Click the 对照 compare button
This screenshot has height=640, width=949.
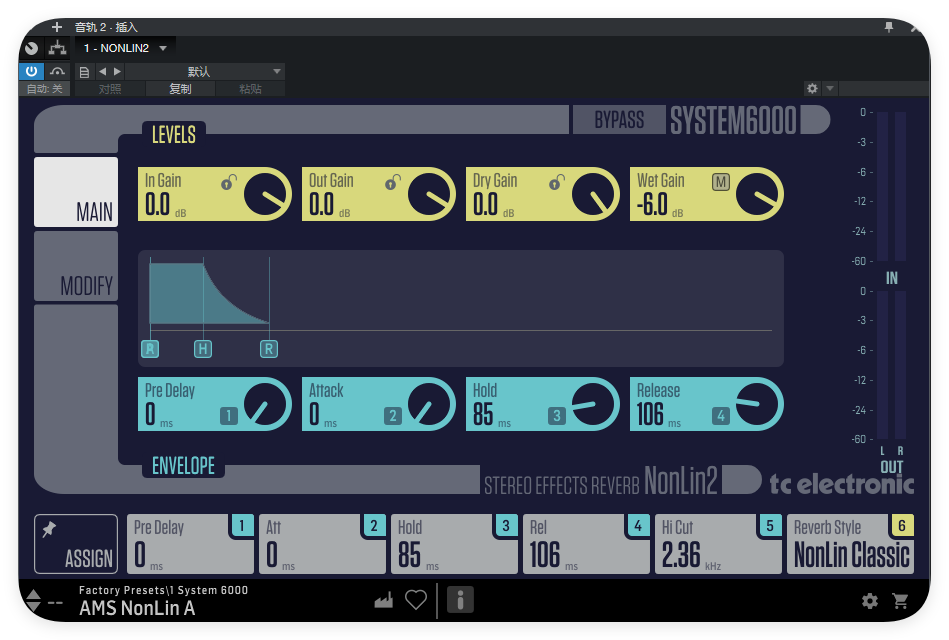(x=110, y=89)
